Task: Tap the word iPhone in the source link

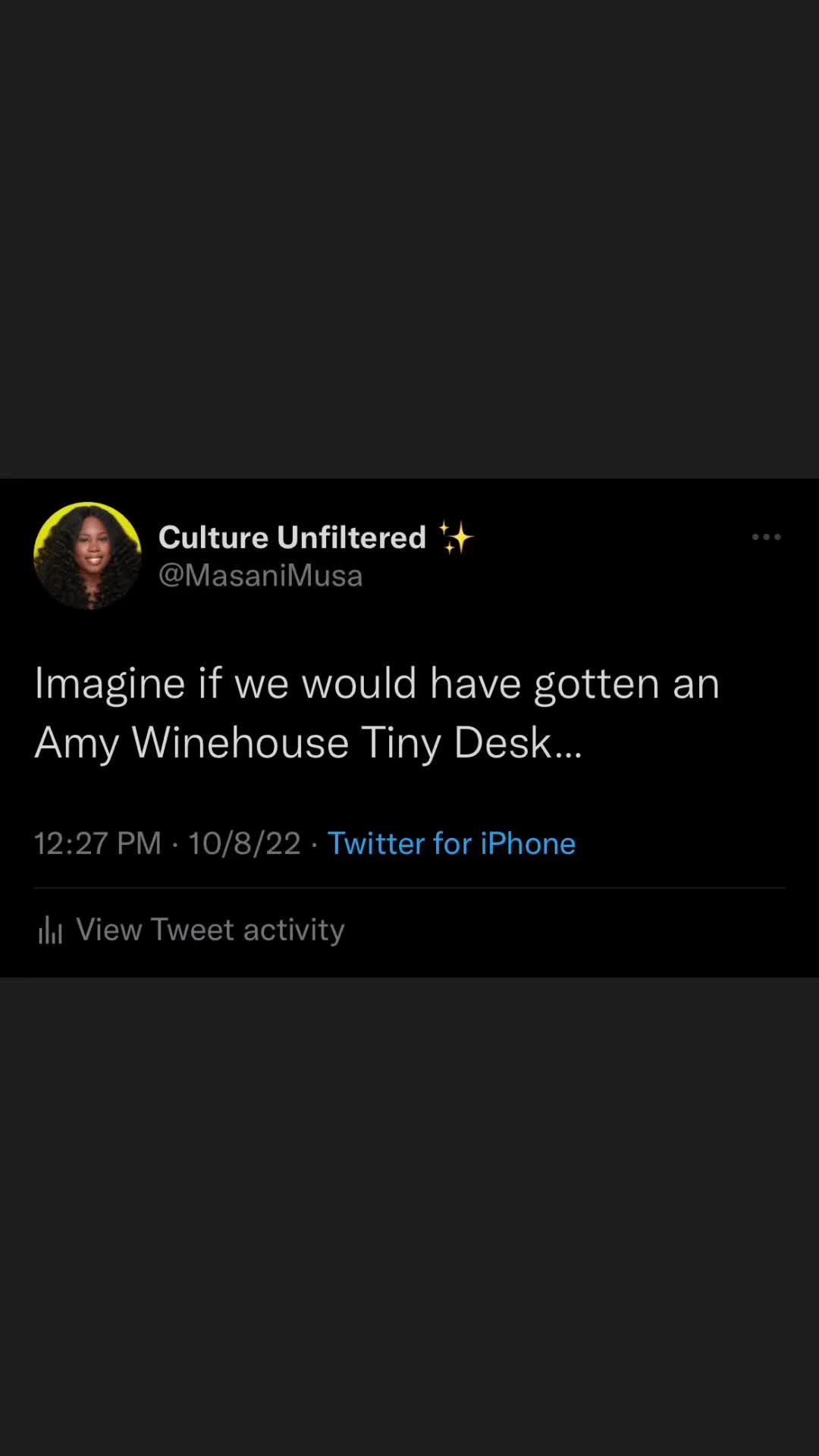Action: pos(528,843)
